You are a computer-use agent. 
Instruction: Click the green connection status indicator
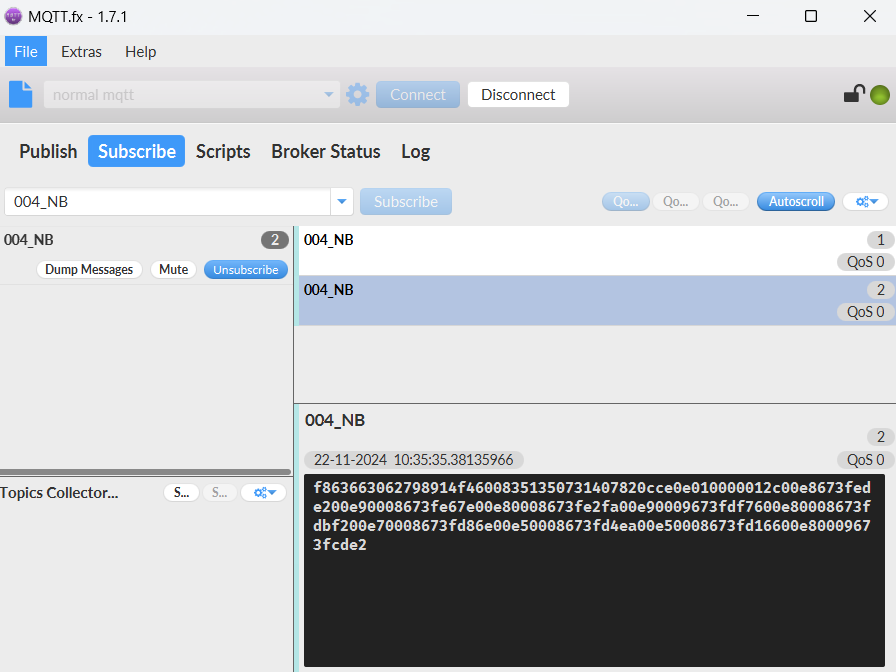(x=880, y=95)
